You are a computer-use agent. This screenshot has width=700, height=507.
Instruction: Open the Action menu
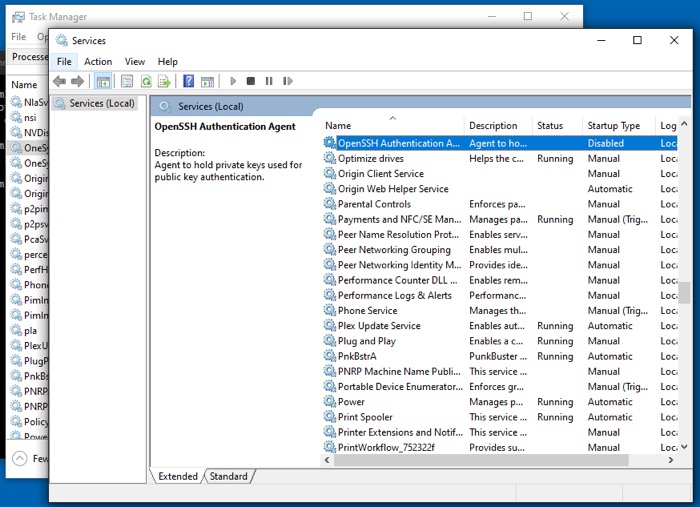[x=98, y=62]
